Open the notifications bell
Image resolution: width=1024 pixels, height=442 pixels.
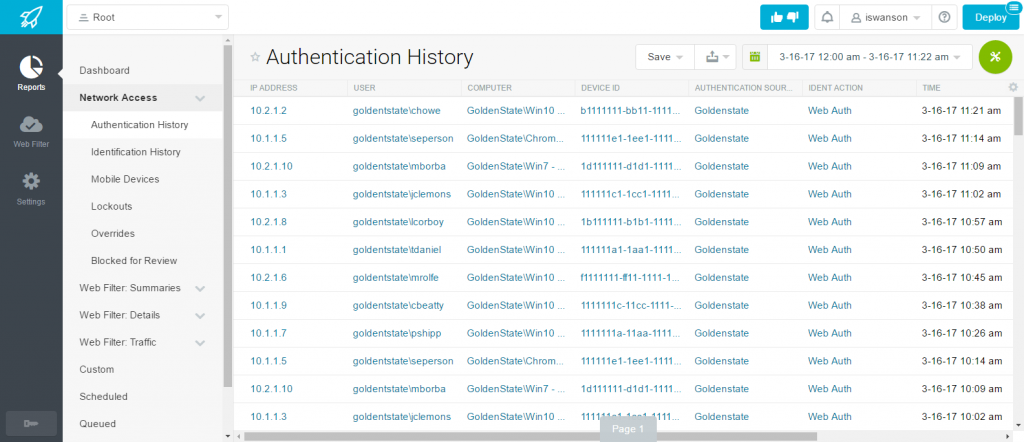pyautogui.click(x=827, y=18)
